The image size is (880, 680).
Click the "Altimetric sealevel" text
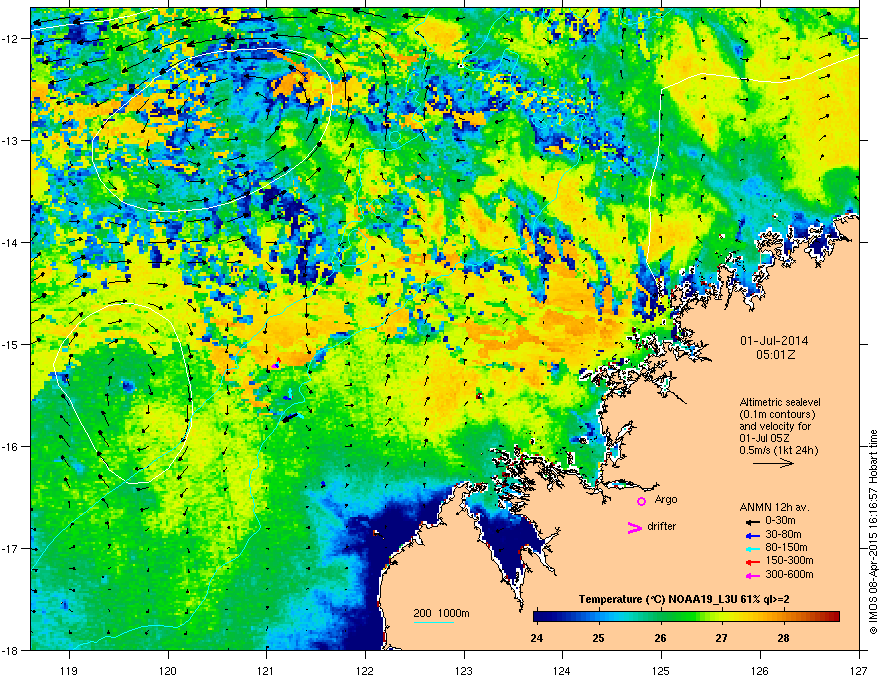[780, 402]
